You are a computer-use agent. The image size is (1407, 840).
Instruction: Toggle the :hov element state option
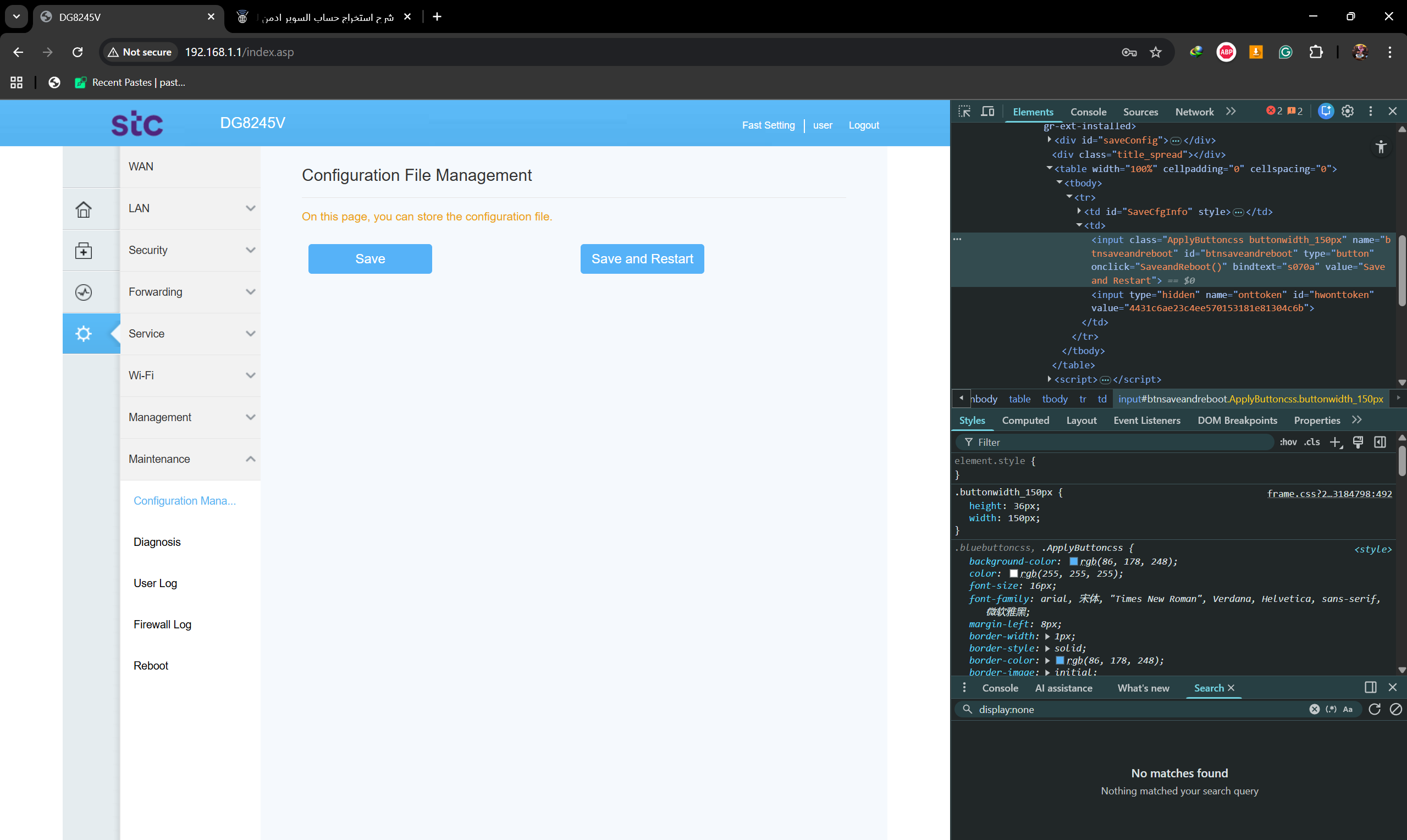coord(1288,443)
